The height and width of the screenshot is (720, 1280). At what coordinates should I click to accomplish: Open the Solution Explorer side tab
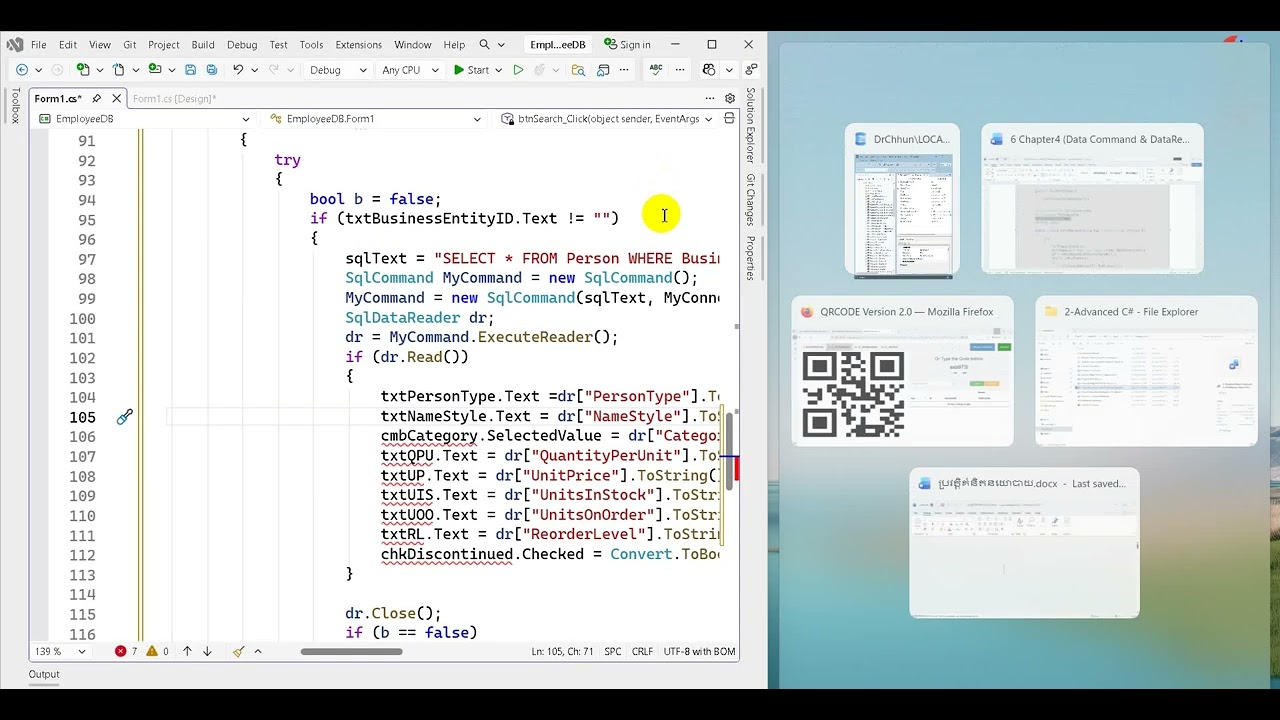pyautogui.click(x=750, y=126)
